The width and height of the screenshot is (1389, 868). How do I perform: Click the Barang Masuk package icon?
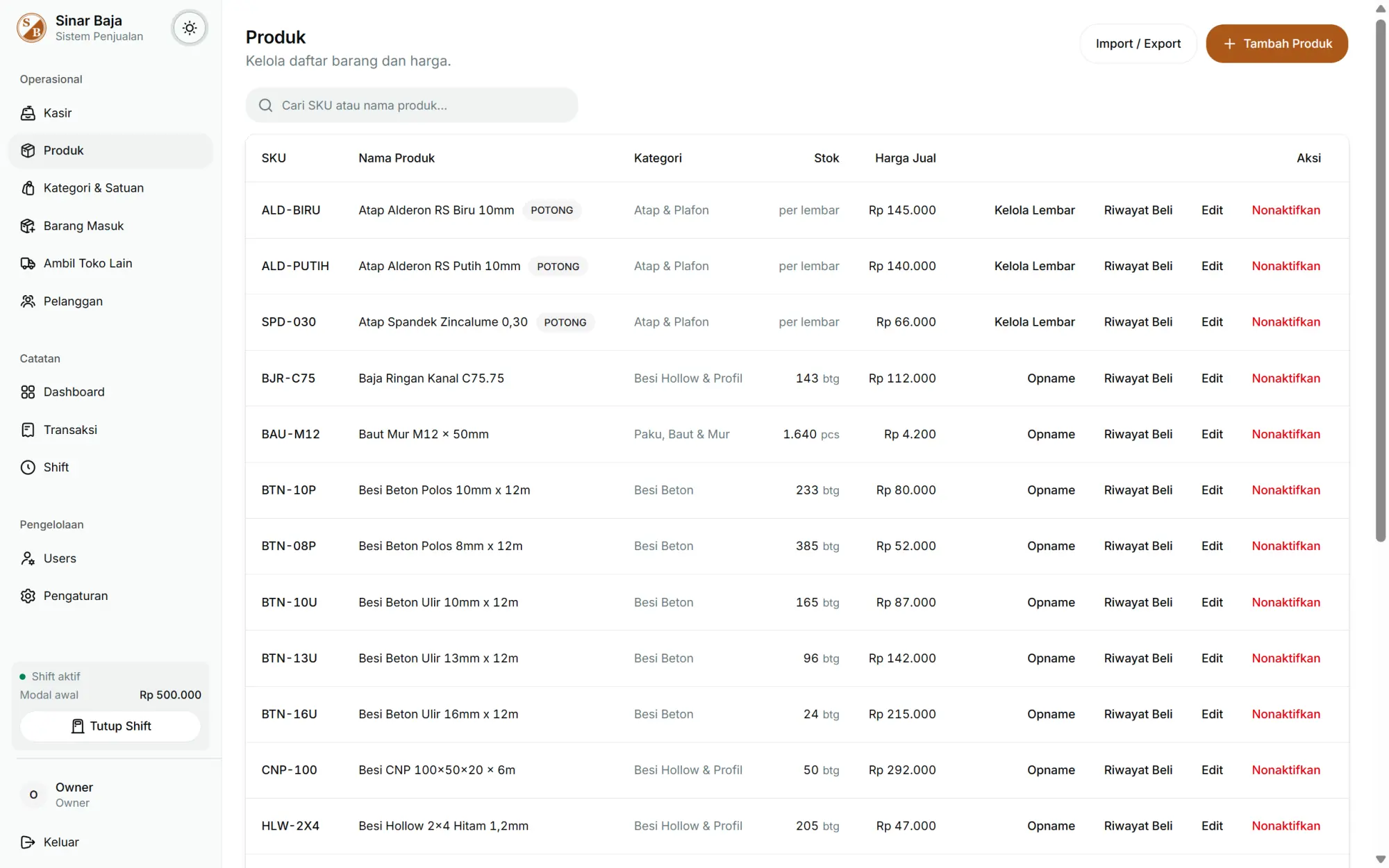click(28, 226)
